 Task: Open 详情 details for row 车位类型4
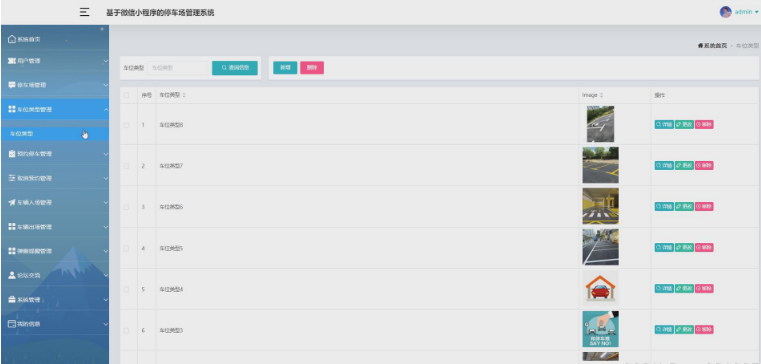[x=664, y=289]
